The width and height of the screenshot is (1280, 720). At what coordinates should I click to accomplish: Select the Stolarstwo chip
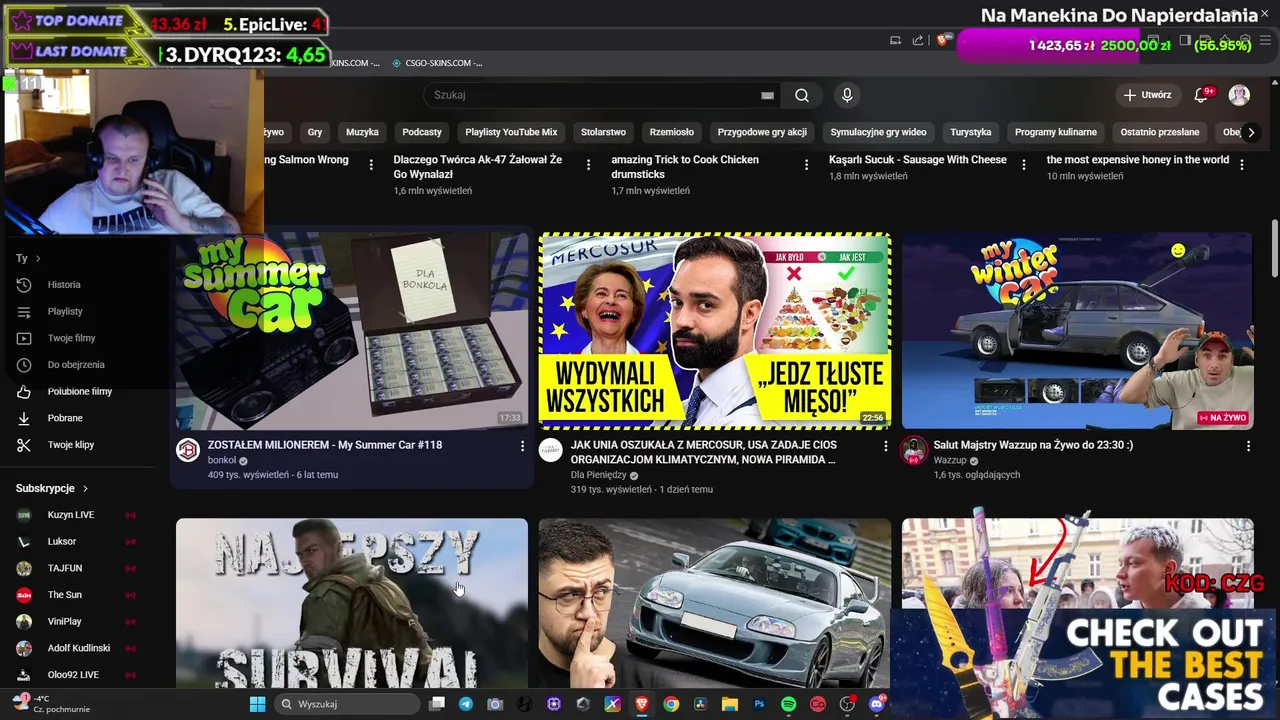(603, 132)
